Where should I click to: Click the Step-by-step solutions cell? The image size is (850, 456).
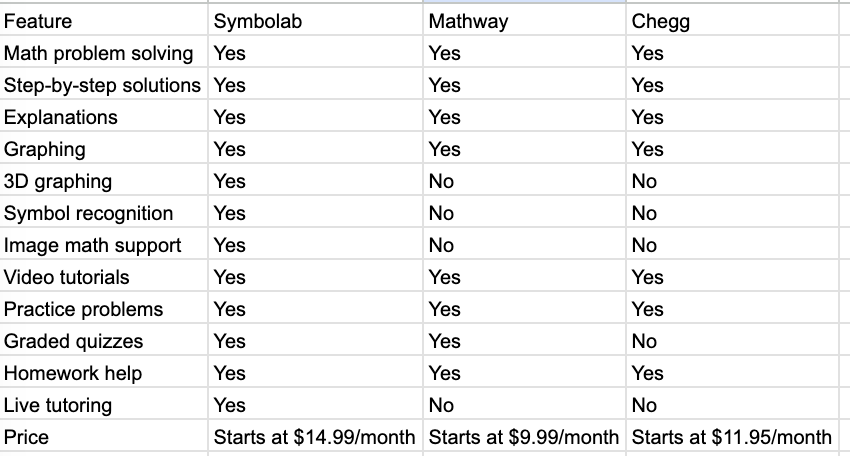102,85
